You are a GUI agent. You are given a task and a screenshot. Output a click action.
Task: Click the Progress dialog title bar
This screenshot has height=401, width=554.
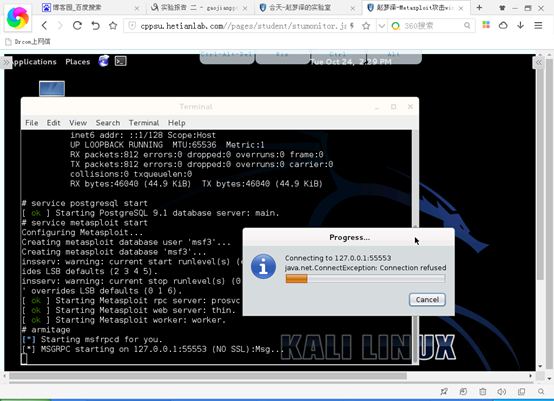click(x=349, y=237)
